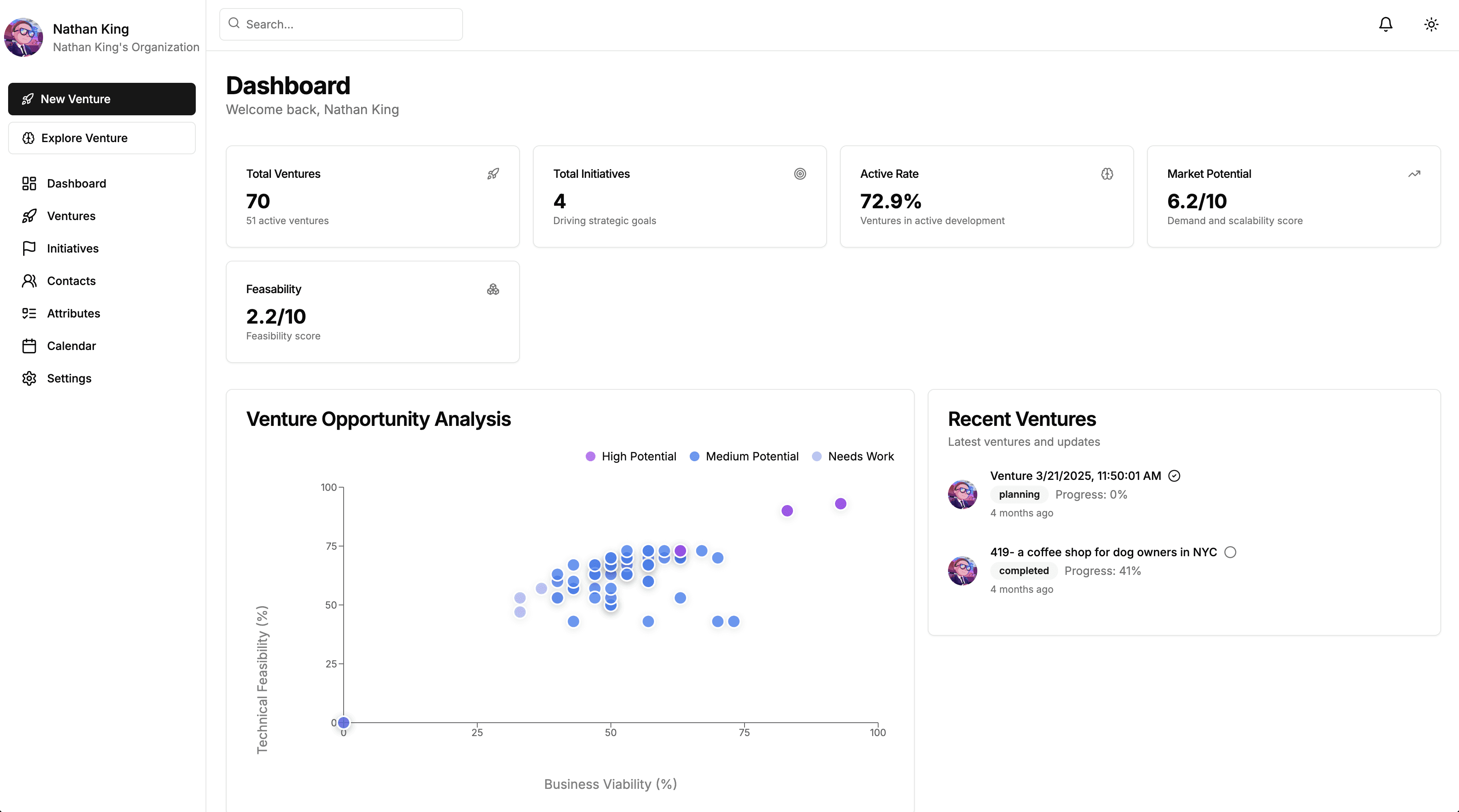
Task: Open Calendar via its sidebar icon
Action: coord(30,346)
